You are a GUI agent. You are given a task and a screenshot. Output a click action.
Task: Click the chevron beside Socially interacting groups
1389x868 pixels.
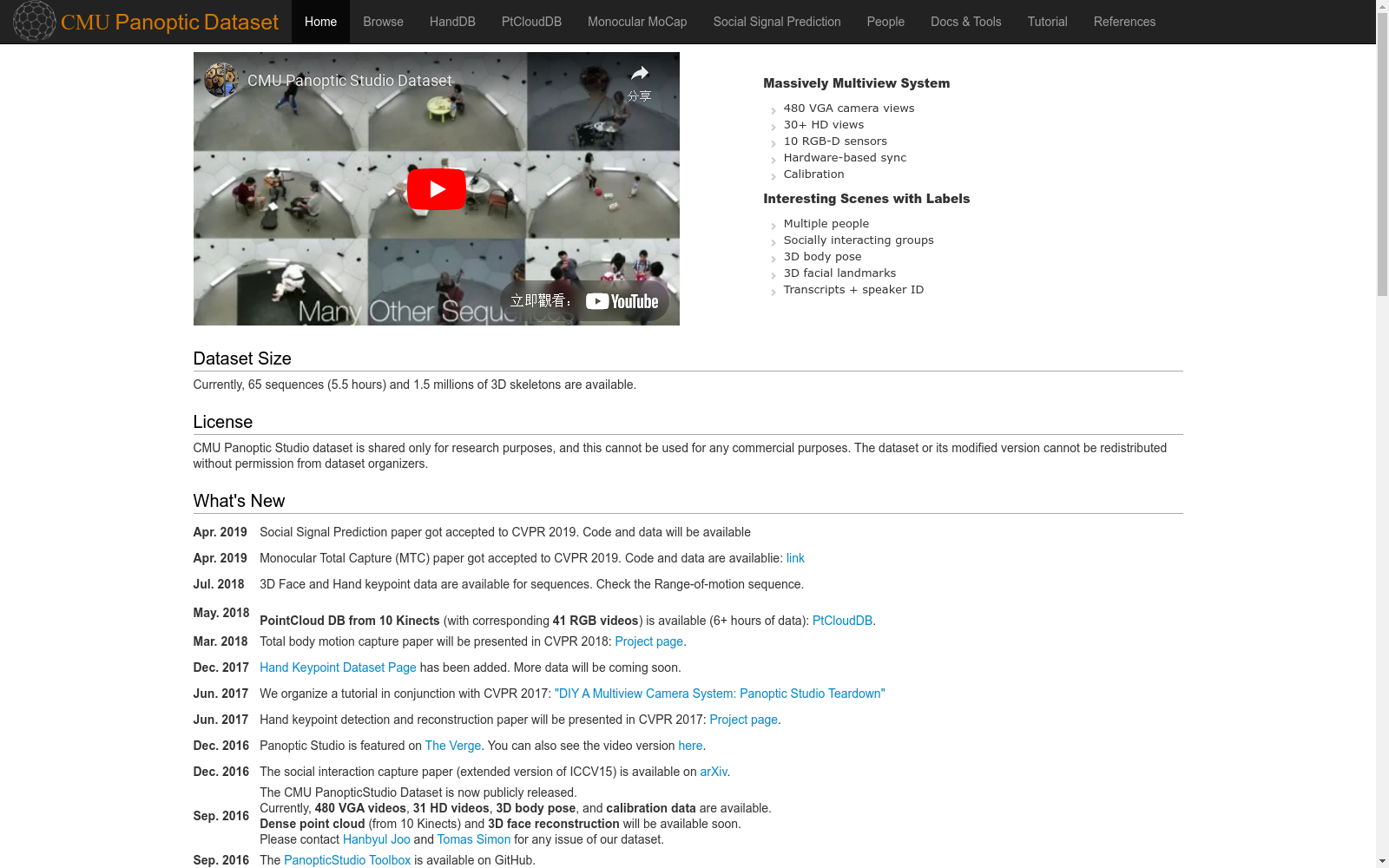click(x=773, y=242)
